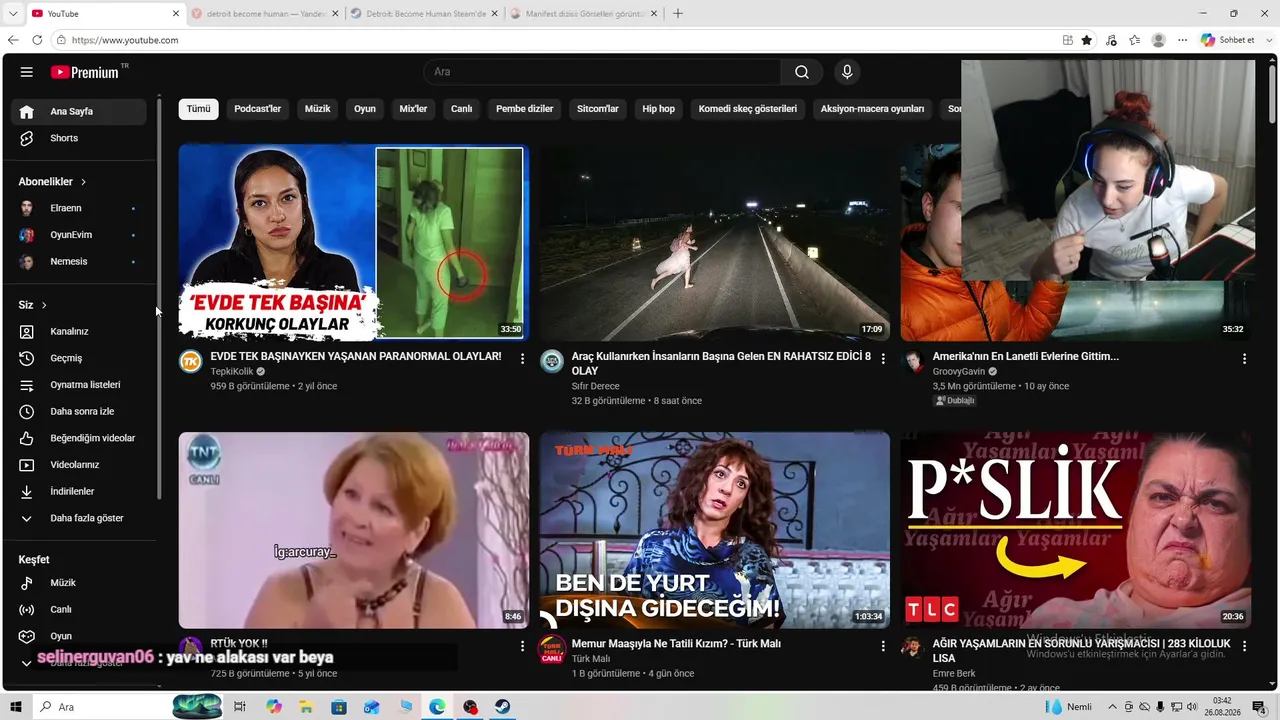
Task: Open the Steam icon in the taskbar
Action: click(x=502, y=707)
